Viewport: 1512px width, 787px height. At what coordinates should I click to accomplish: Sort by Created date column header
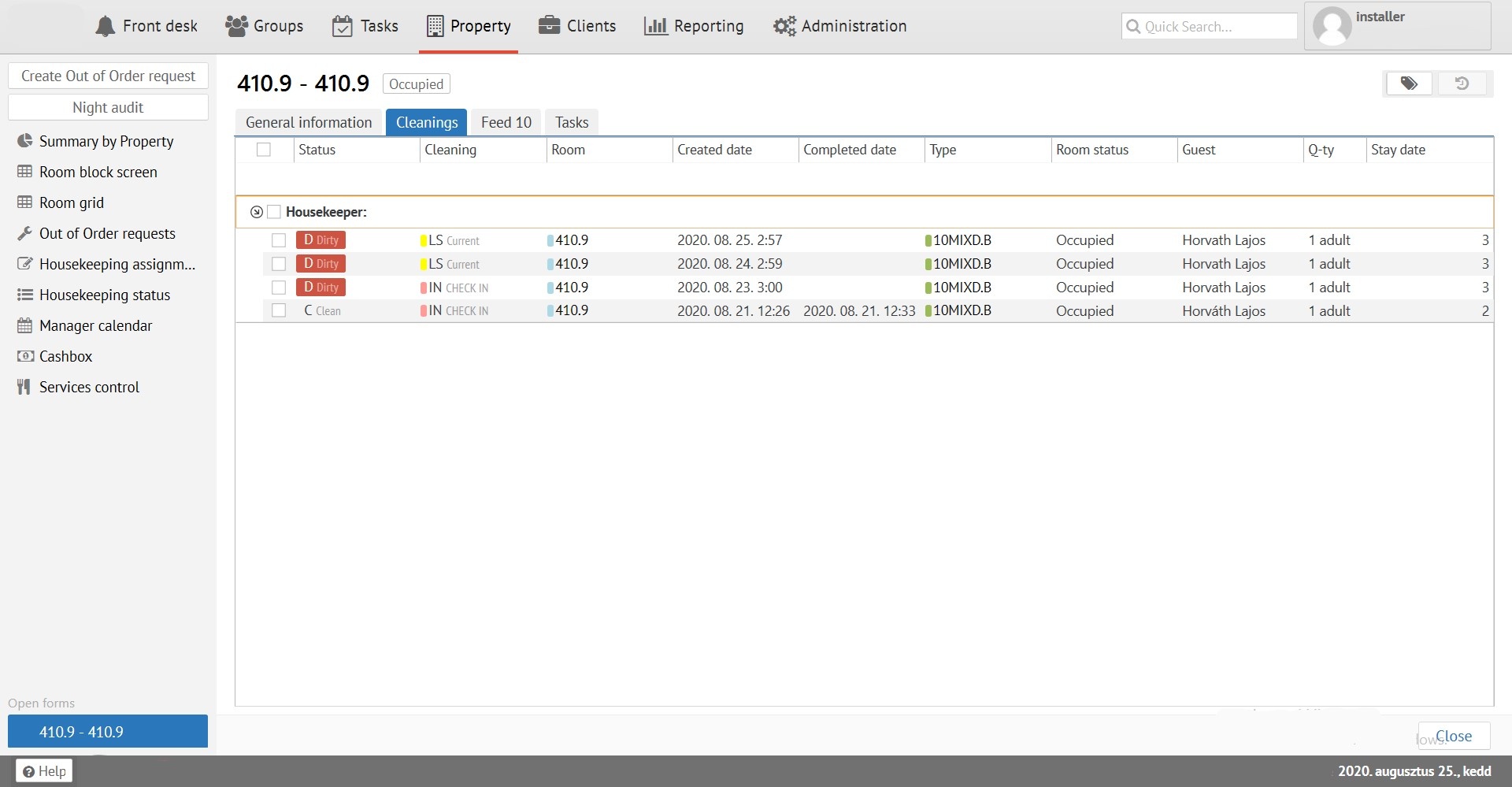coord(714,150)
